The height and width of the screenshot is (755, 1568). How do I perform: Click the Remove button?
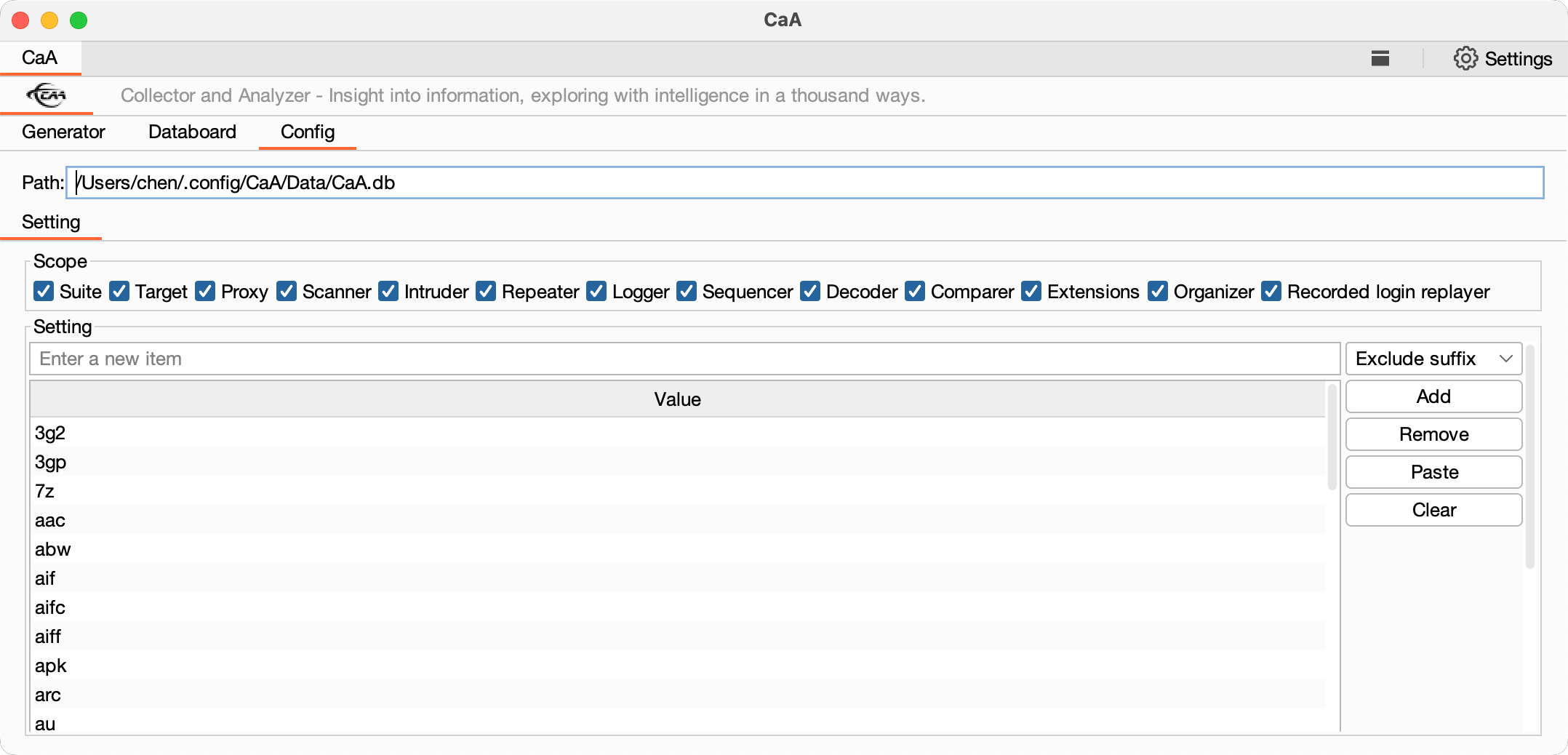tap(1433, 434)
